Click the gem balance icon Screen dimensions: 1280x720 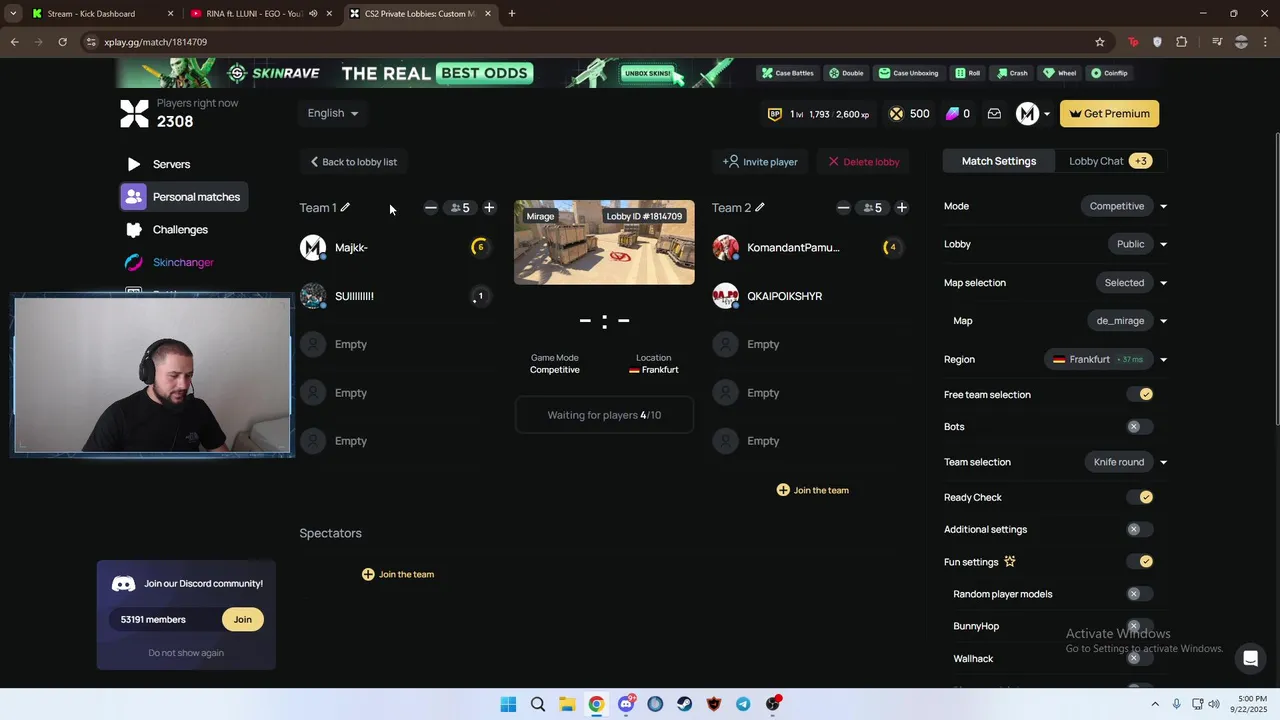[952, 114]
